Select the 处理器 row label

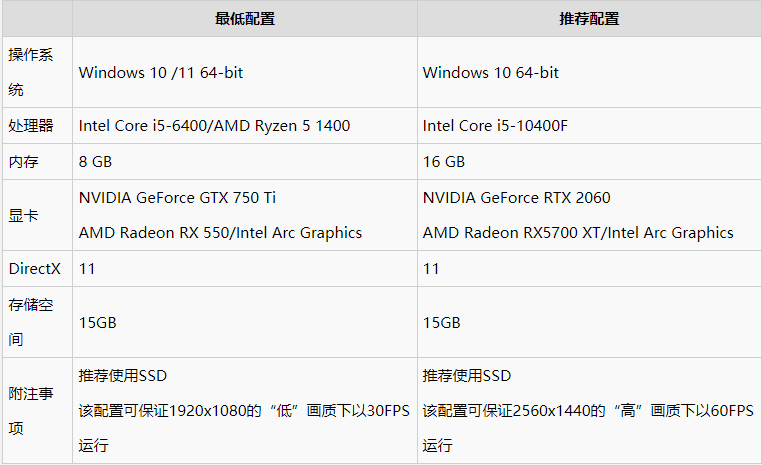tap(31, 126)
